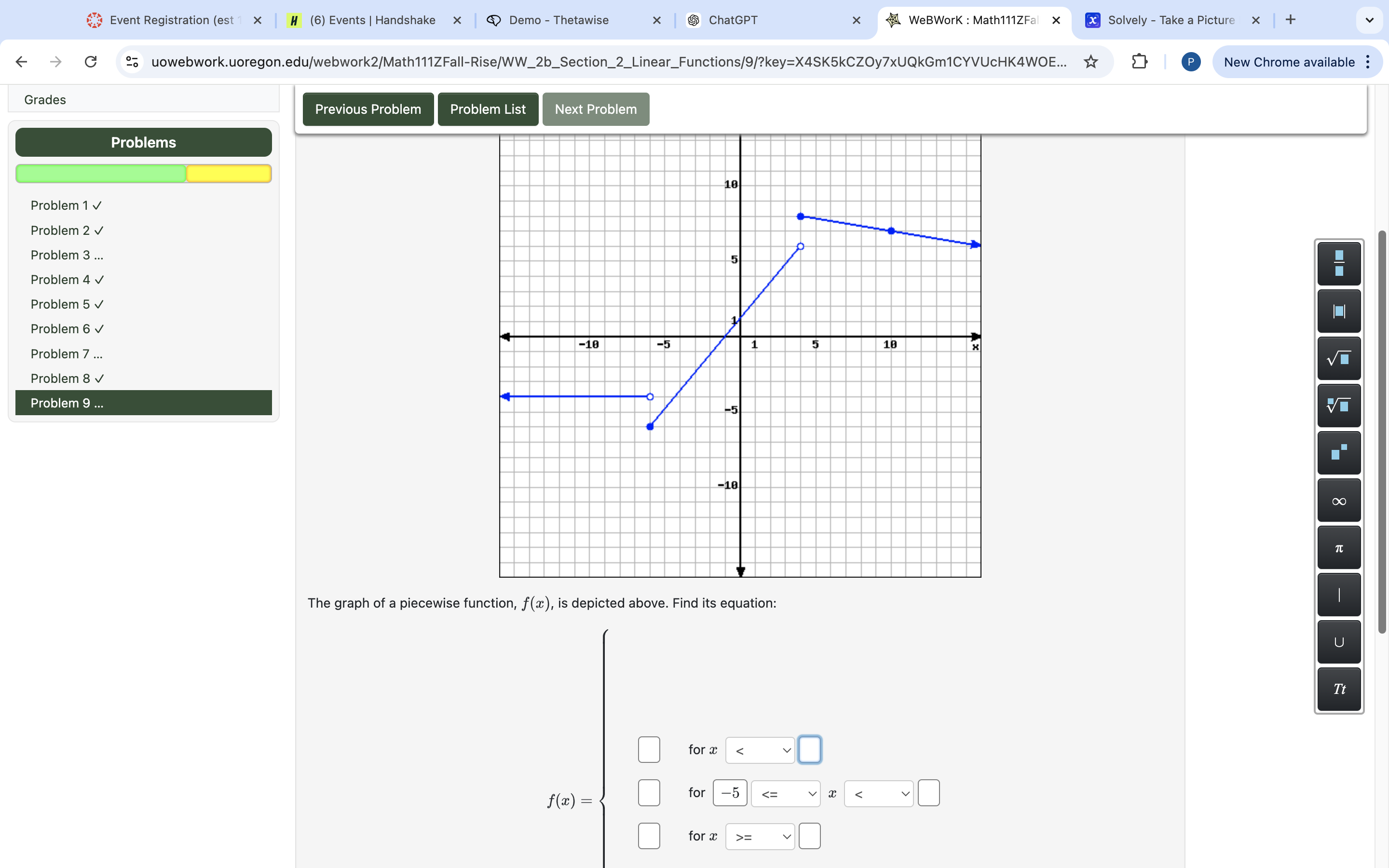
Task: Click the fraction tool in math palette
Action: (1338, 263)
